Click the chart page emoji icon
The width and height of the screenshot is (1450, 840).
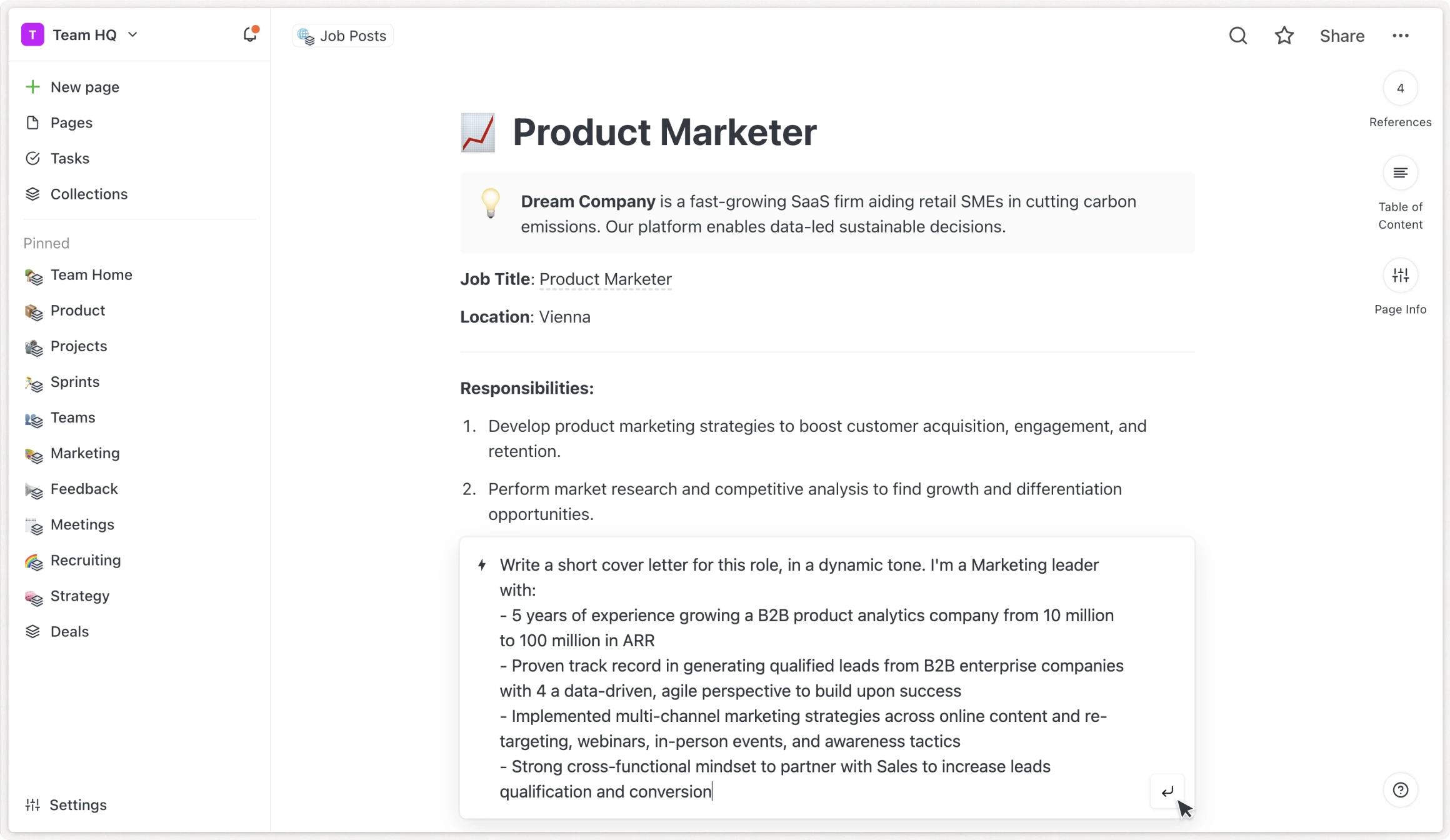pos(478,132)
